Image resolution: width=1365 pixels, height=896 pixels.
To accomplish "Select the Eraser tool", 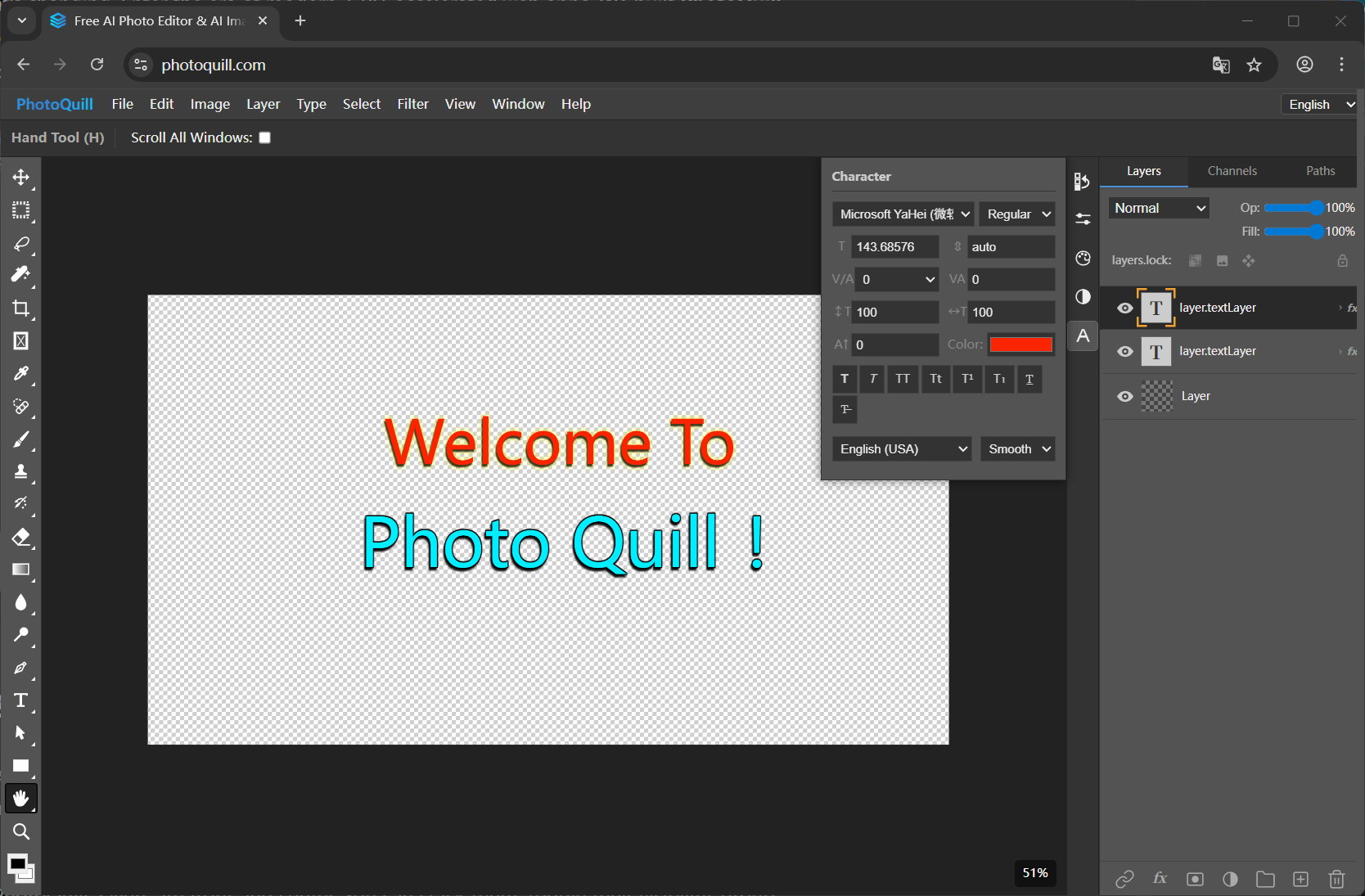I will tap(21, 538).
